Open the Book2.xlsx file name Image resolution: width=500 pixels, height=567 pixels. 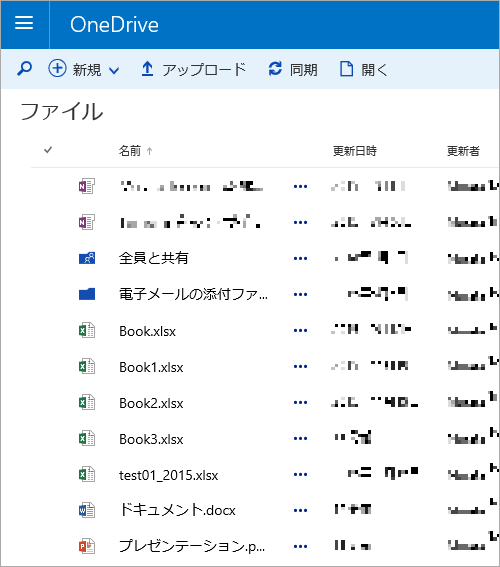(x=151, y=403)
